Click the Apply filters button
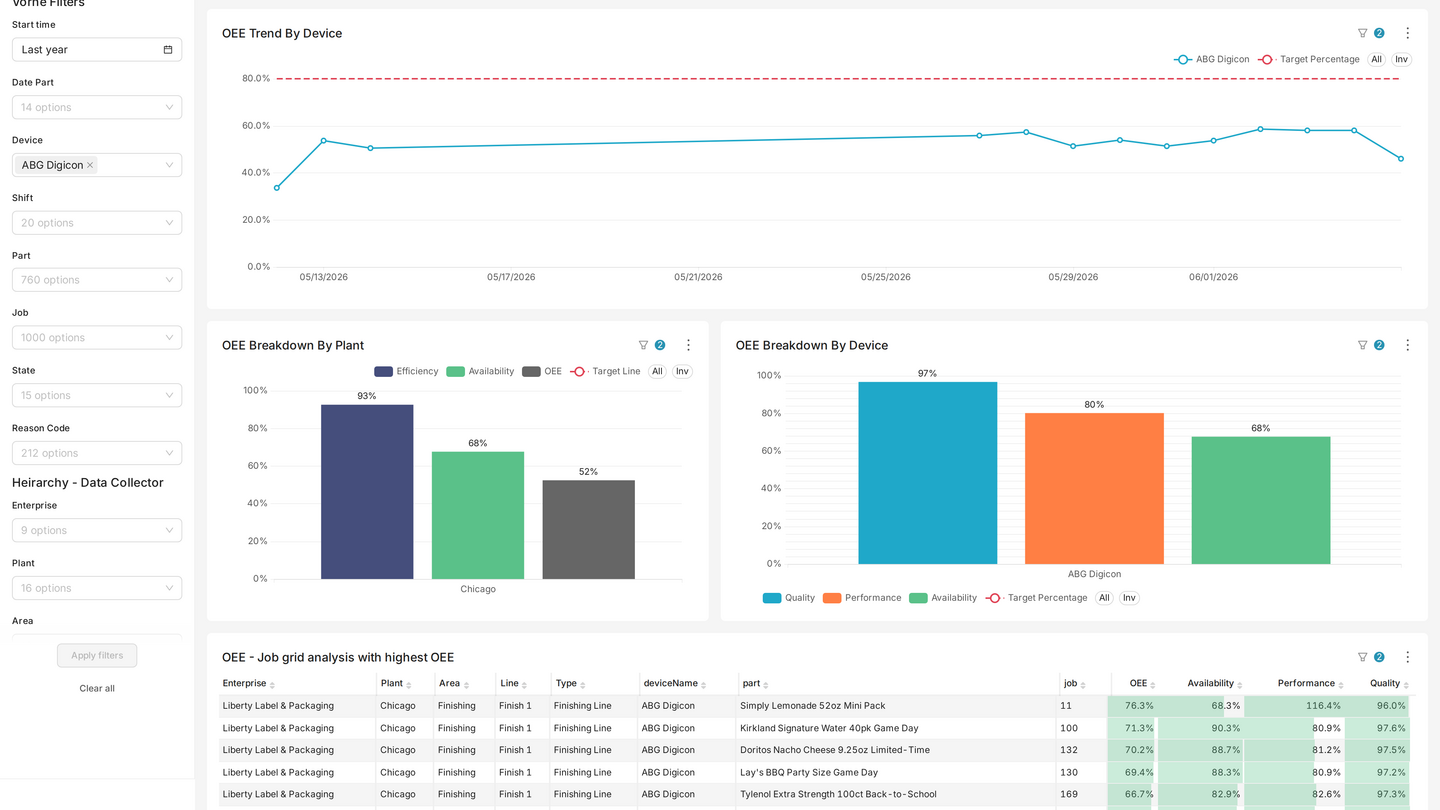Screen dimensions: 1440x810 (97, 655)
